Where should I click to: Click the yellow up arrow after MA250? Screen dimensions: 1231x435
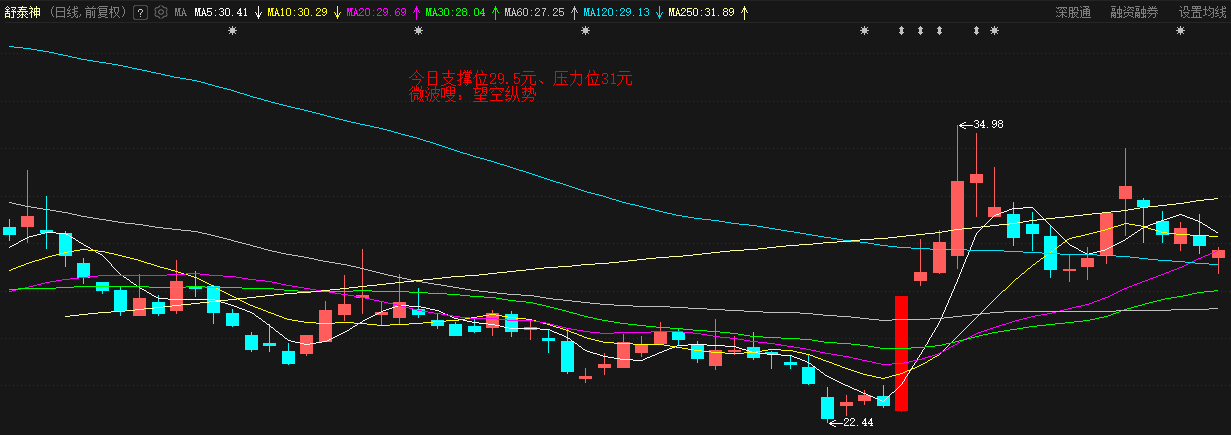pos(743,13)
